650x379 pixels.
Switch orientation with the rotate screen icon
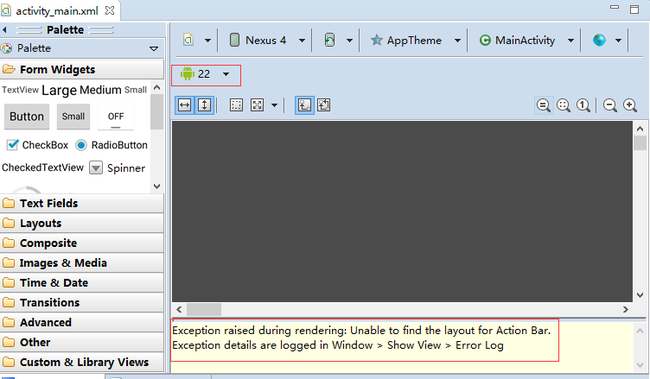point(330,40)
